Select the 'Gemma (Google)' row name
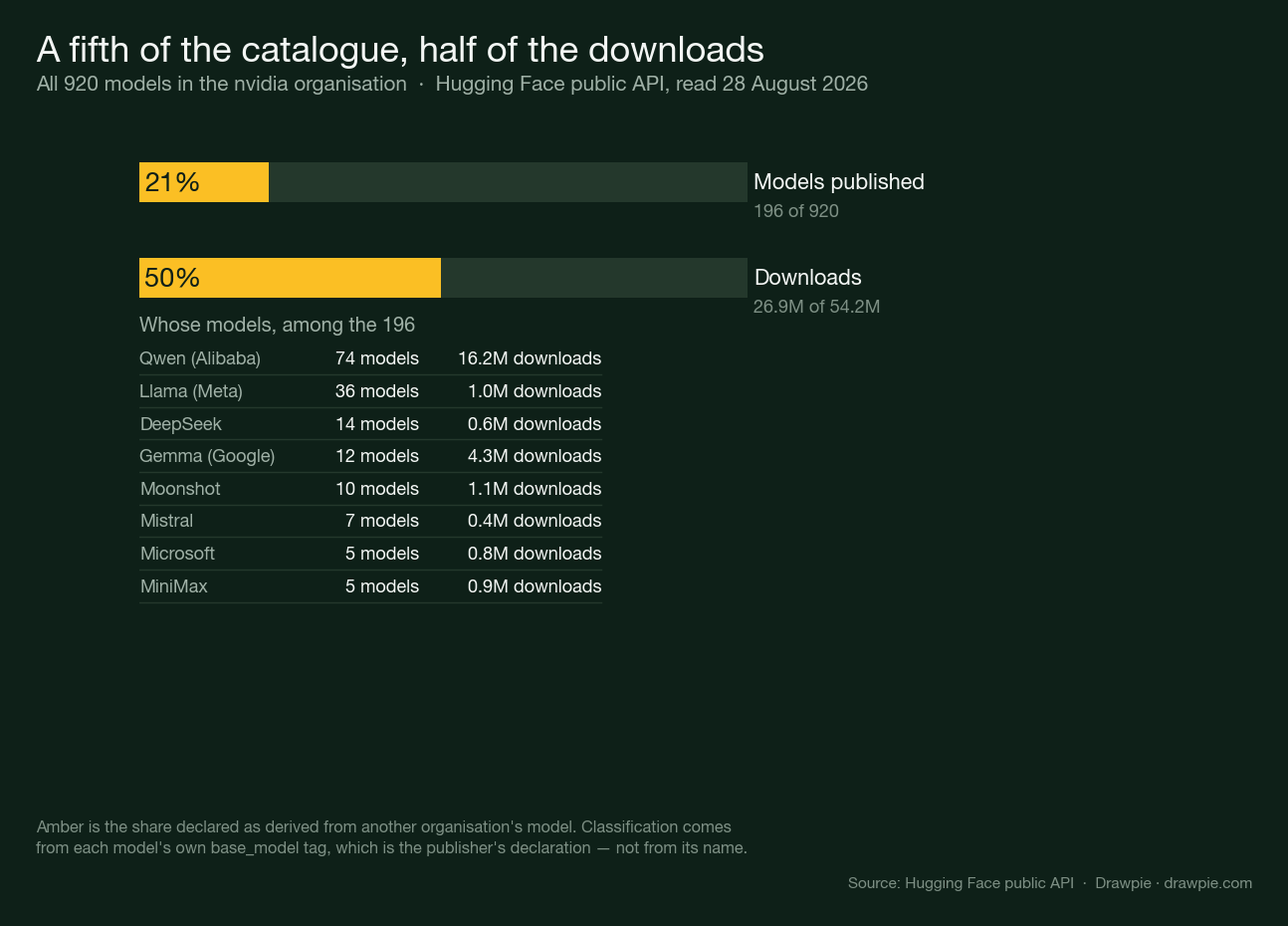This screenshot has width=1288, height=926. [207, 456]
